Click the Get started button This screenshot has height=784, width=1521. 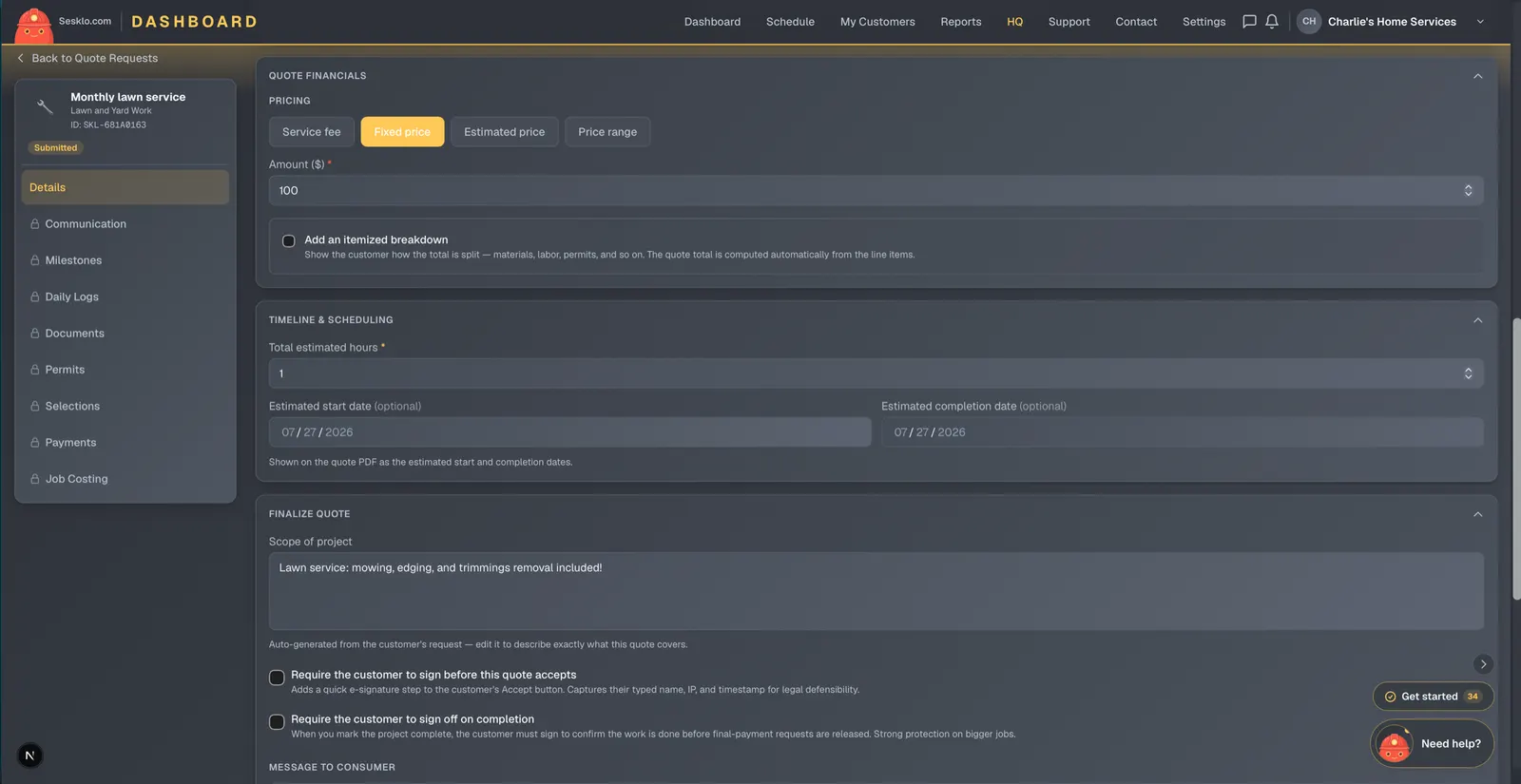(x=1433, y=697)
